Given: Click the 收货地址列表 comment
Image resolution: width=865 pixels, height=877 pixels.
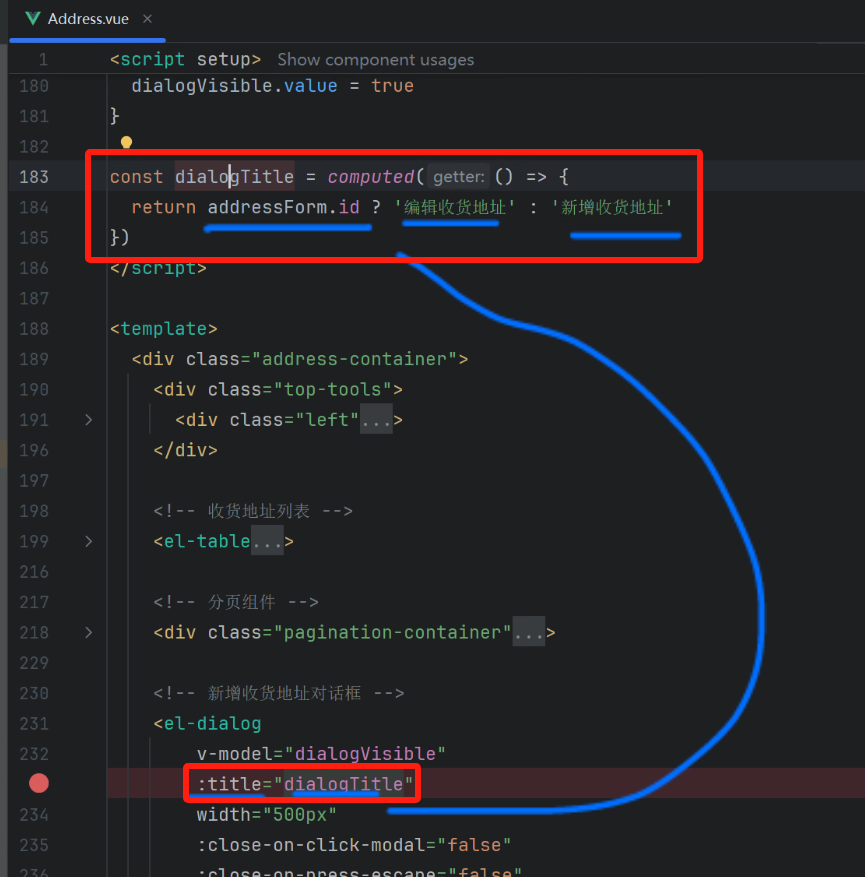Looking at the screenshot, I should tap(253, 511).
